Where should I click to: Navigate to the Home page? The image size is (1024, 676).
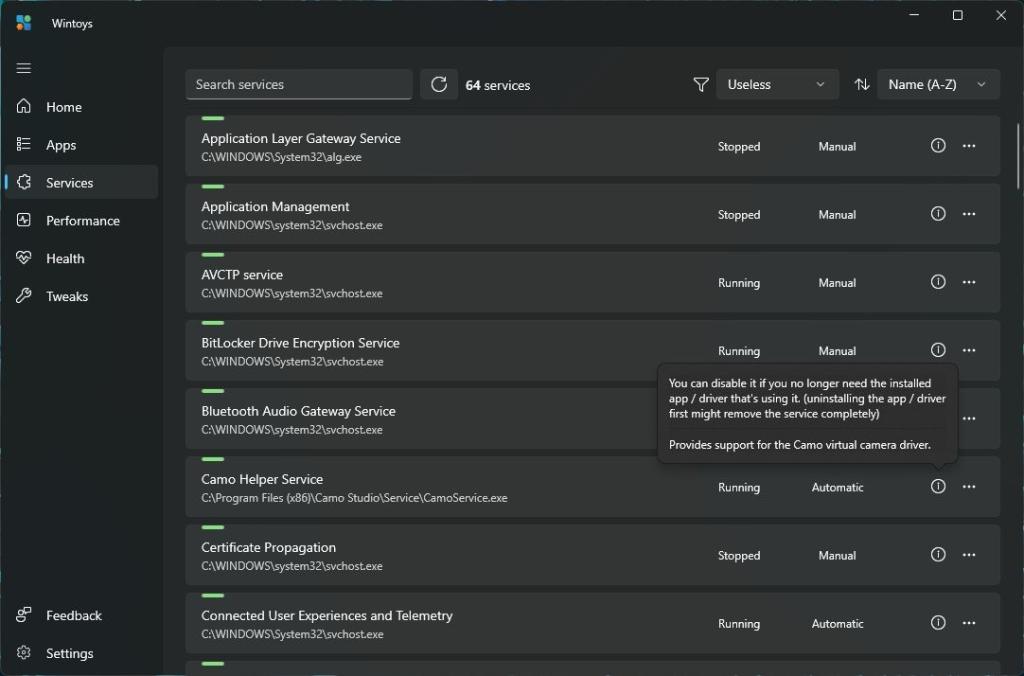[62, 106]
